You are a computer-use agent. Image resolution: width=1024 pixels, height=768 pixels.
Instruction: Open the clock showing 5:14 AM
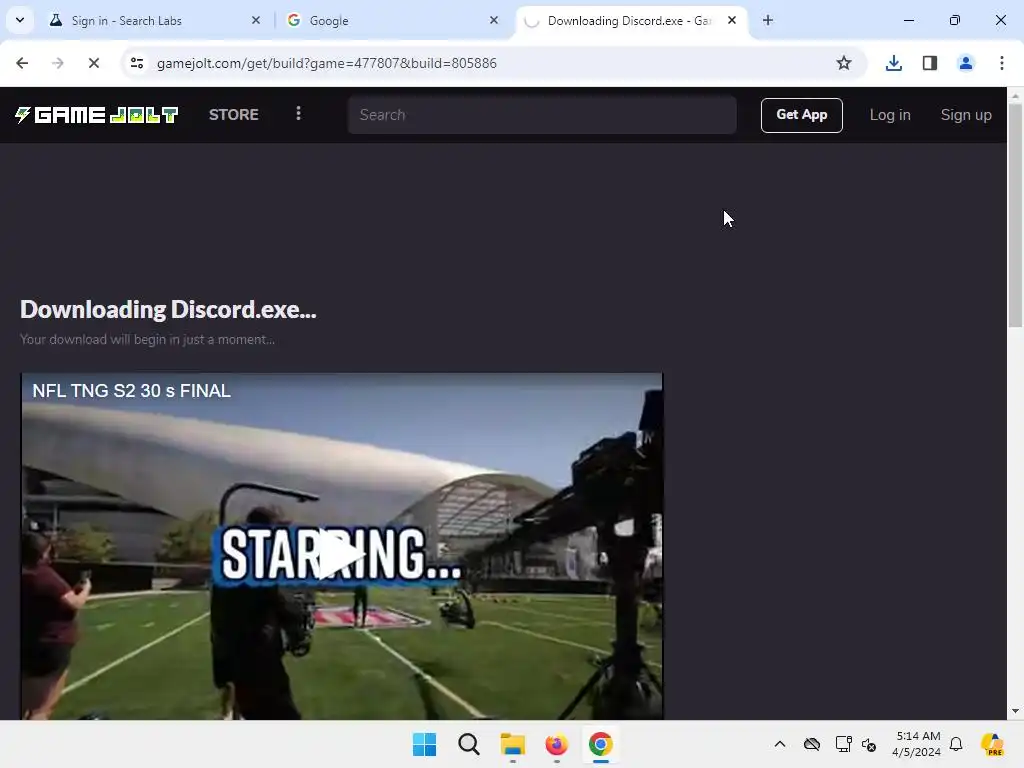click(917, 744)
